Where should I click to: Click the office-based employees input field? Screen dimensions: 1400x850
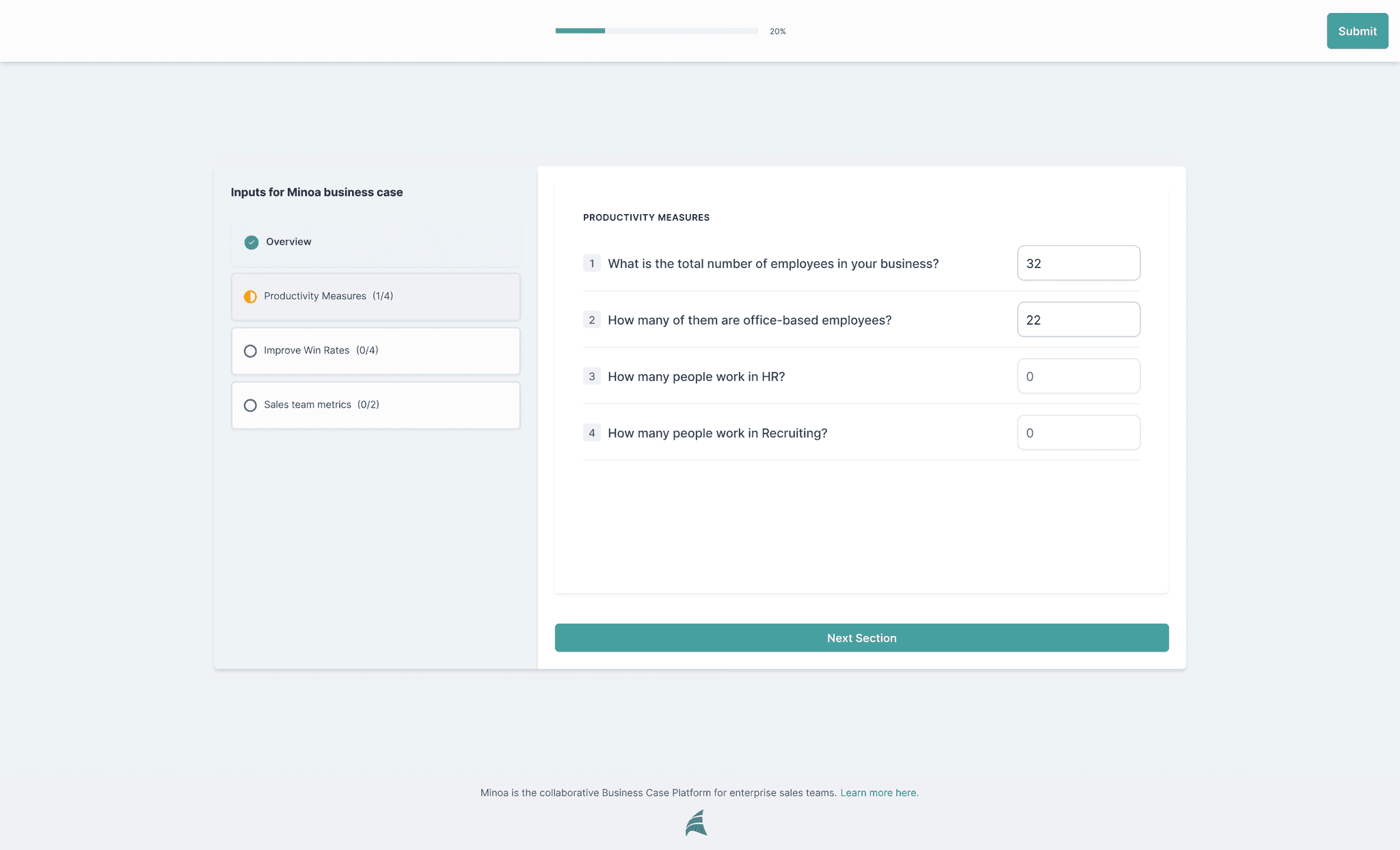(x=1078, y=320)
